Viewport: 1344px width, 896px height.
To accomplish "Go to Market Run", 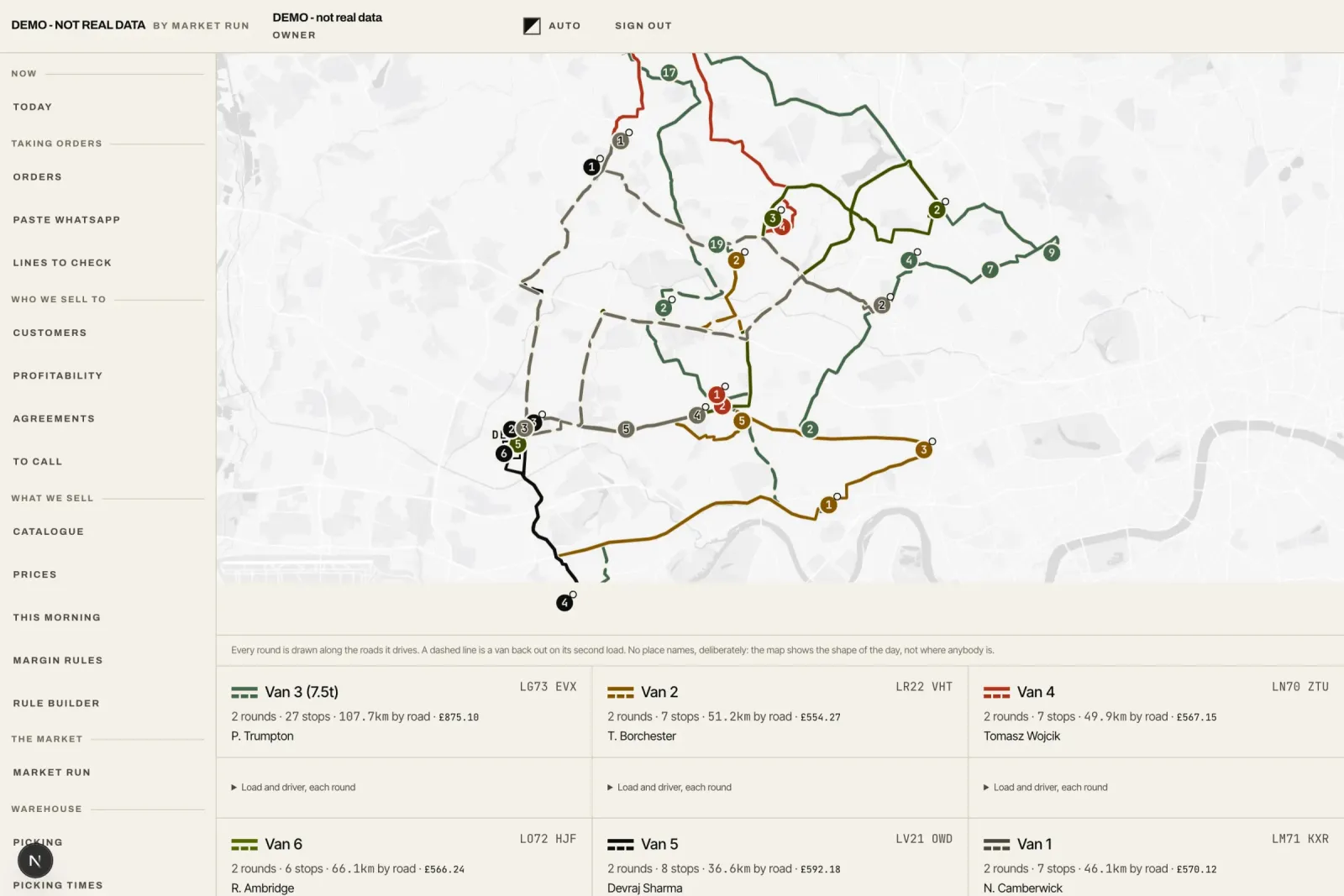I will tap(51, 773).
